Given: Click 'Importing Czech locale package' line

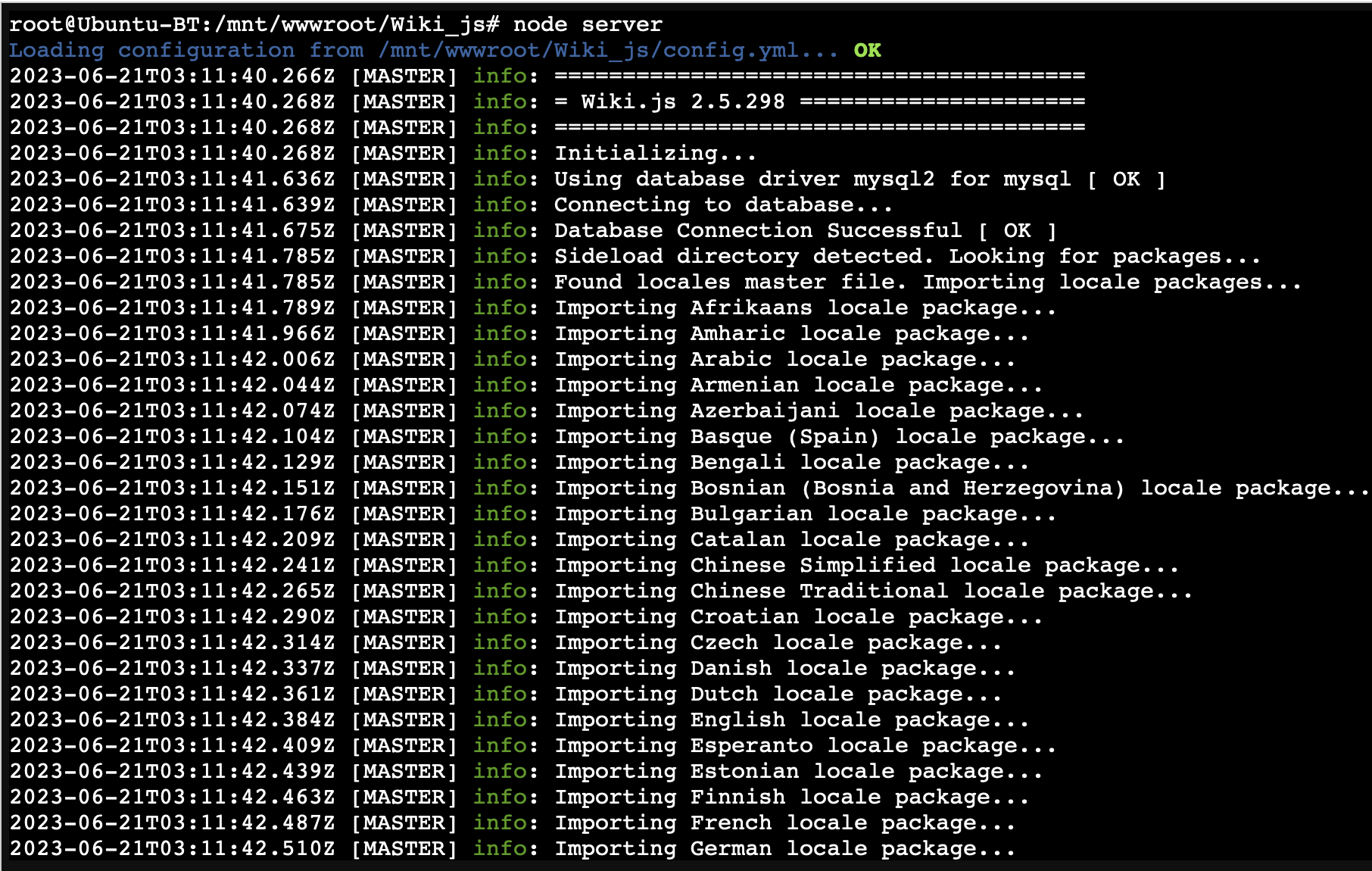Looking at the screenshot, I should click(778, 642).
